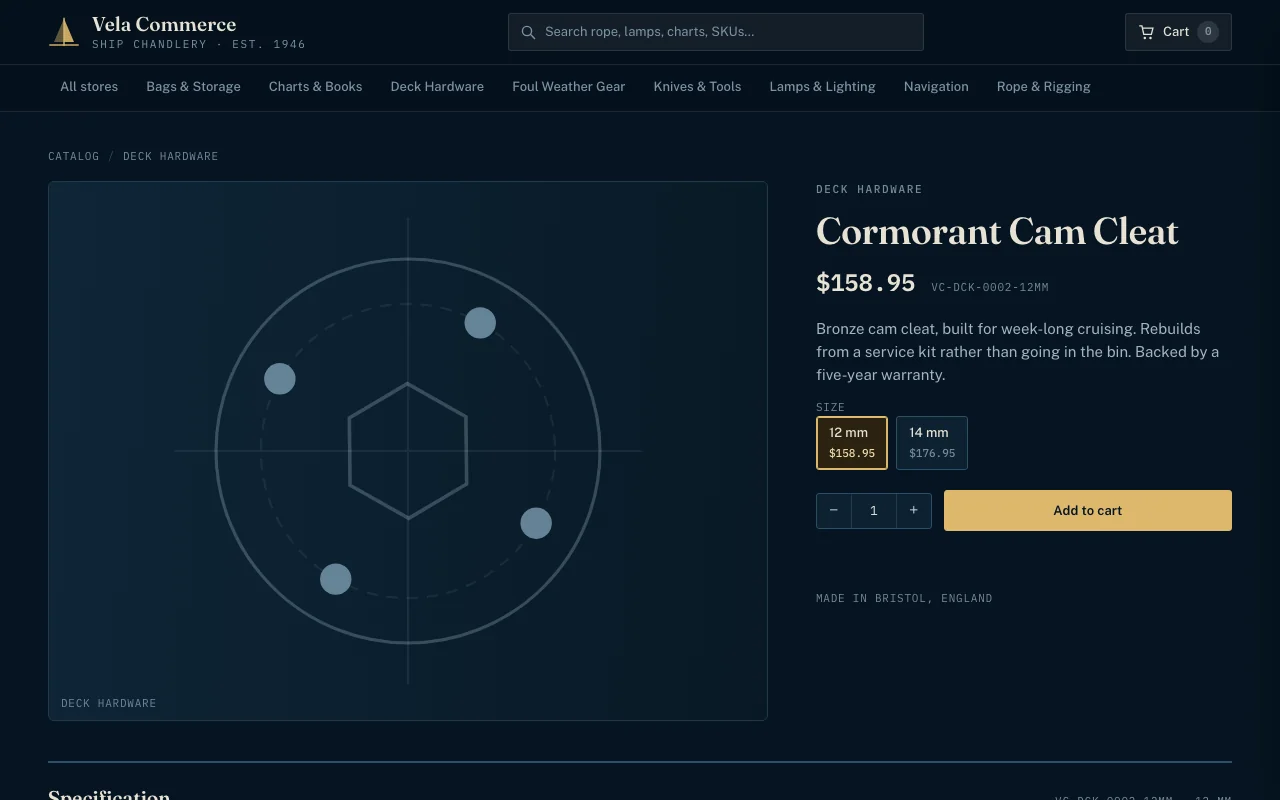Click the cart count badge showing 0
Viewport: 1280px width, 800px height.
point(1208,32)
